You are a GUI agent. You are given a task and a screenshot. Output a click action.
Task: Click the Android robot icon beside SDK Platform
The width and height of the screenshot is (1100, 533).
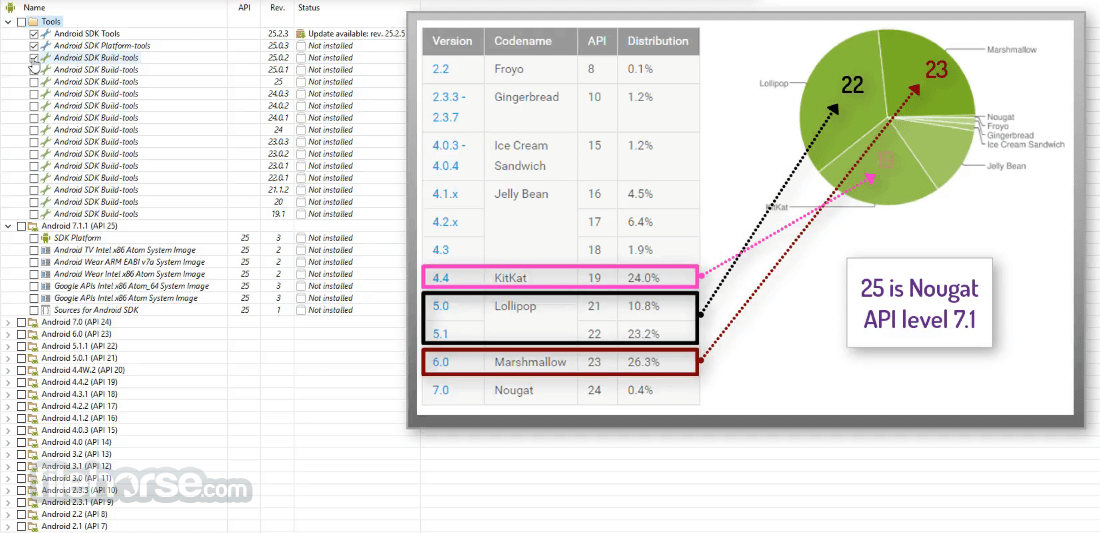pos(46,238)
